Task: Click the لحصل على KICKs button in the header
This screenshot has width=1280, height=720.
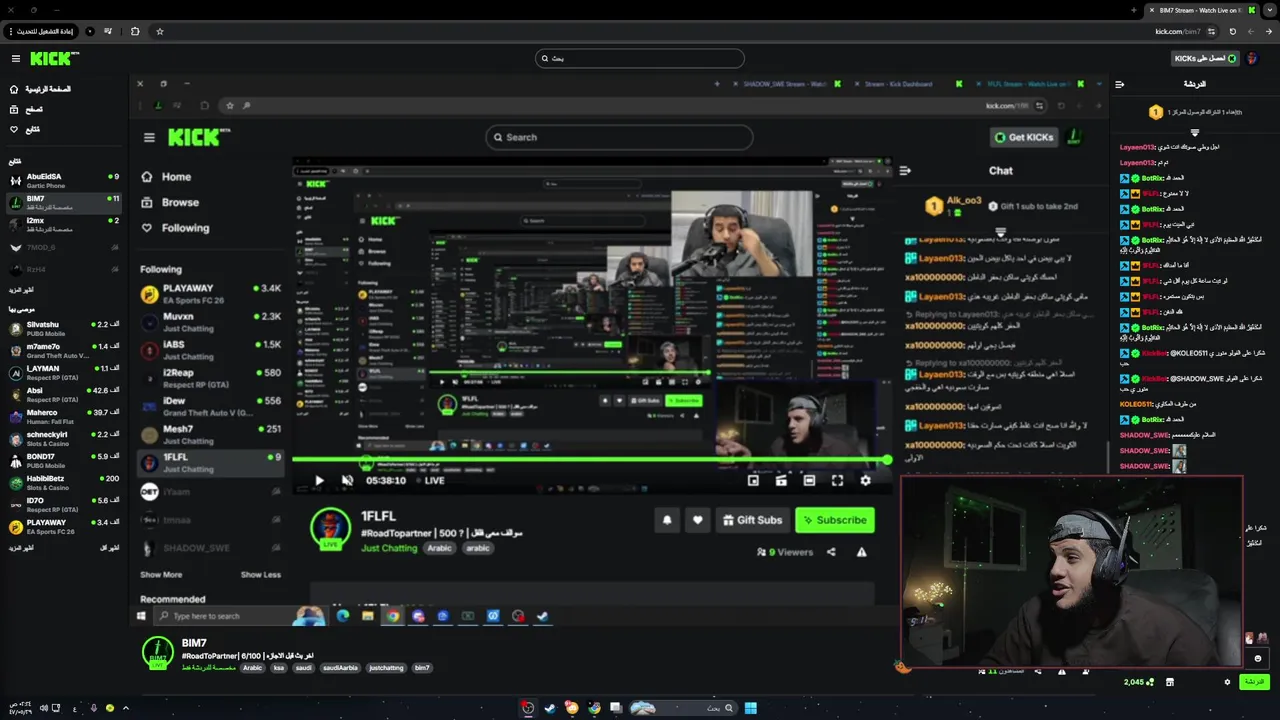Action: pos(1205,59)
